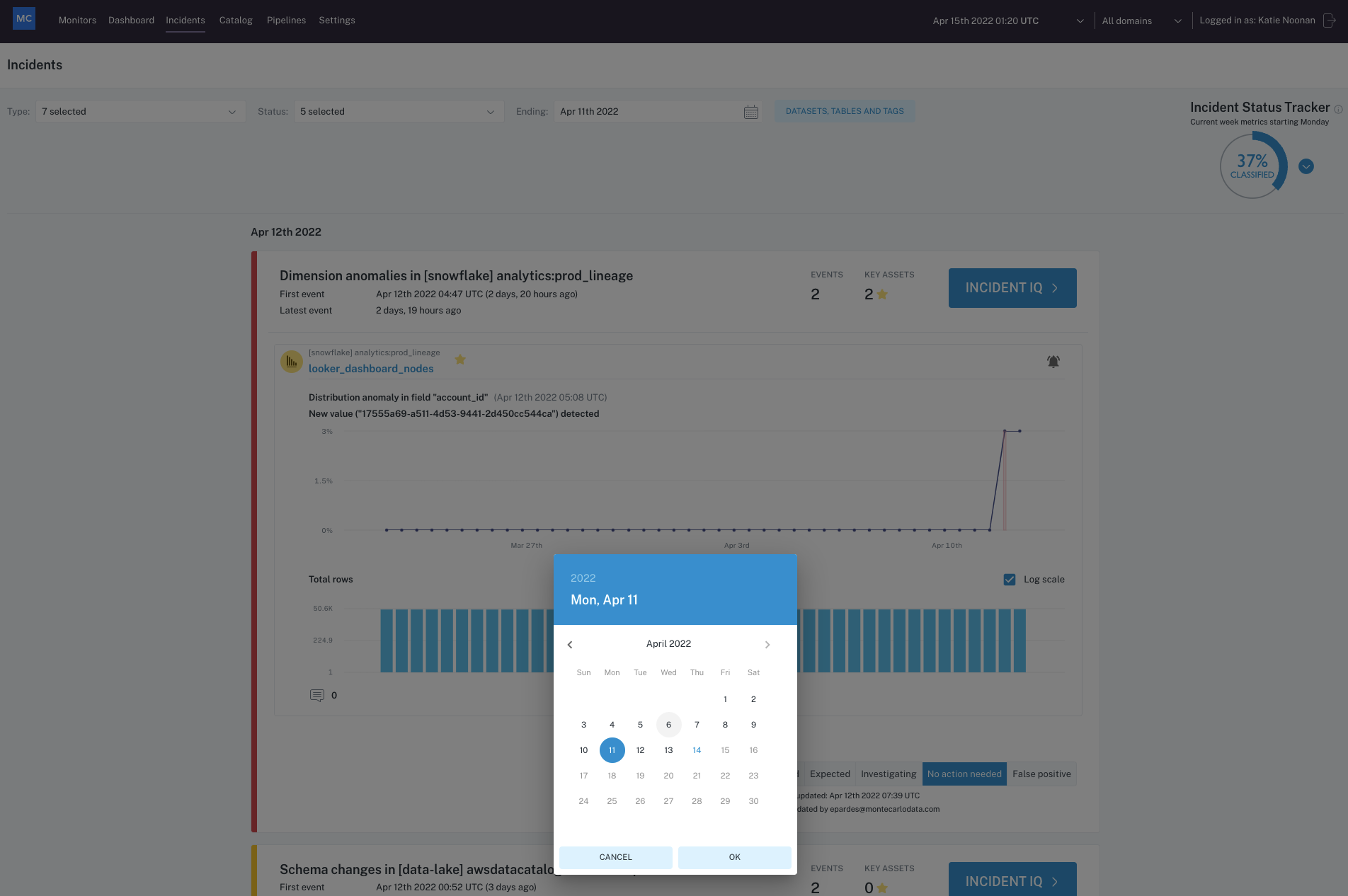Open the Settings nav item

click(x=337, y=21)
